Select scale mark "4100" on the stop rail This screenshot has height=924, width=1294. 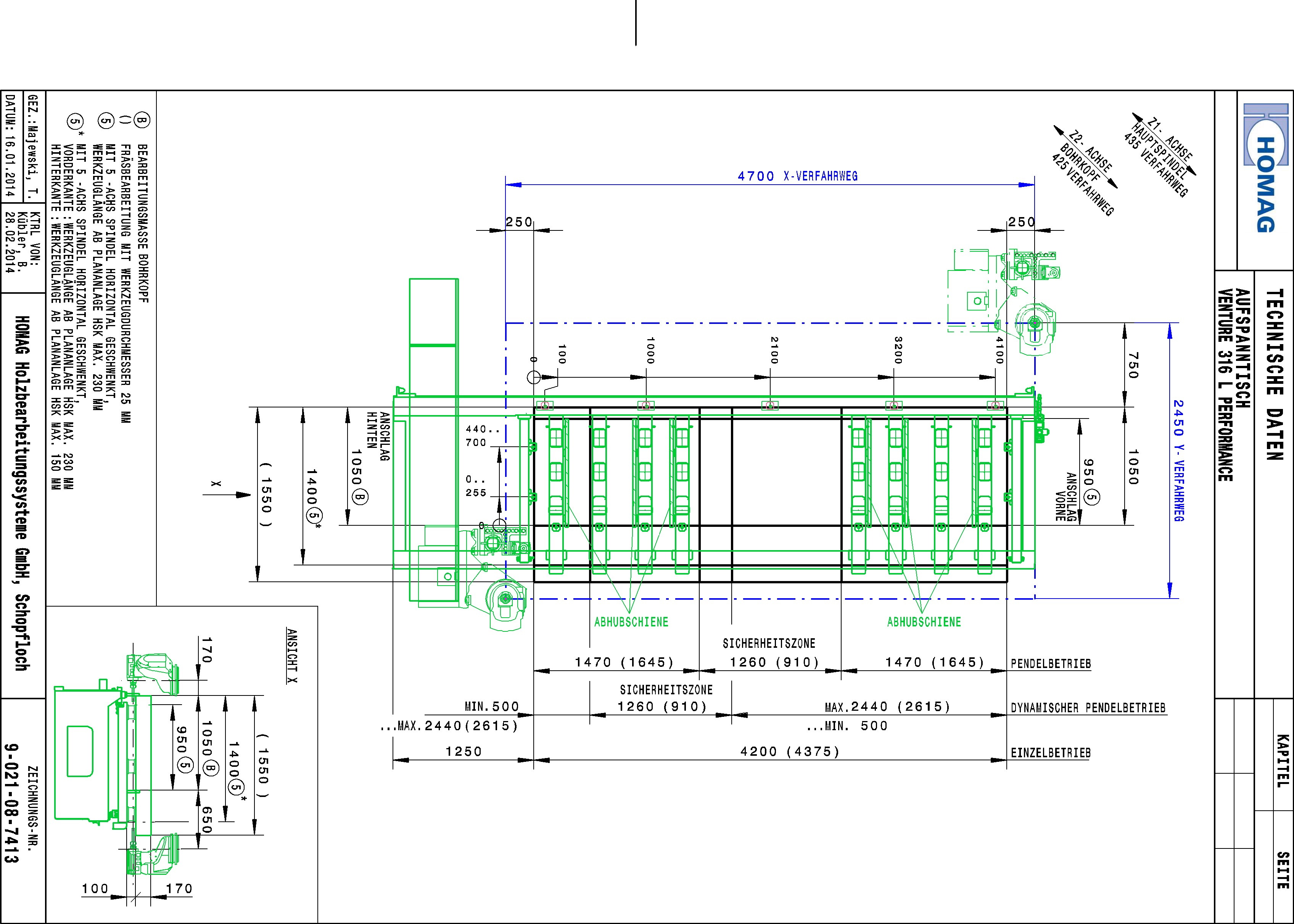(999, 350)
